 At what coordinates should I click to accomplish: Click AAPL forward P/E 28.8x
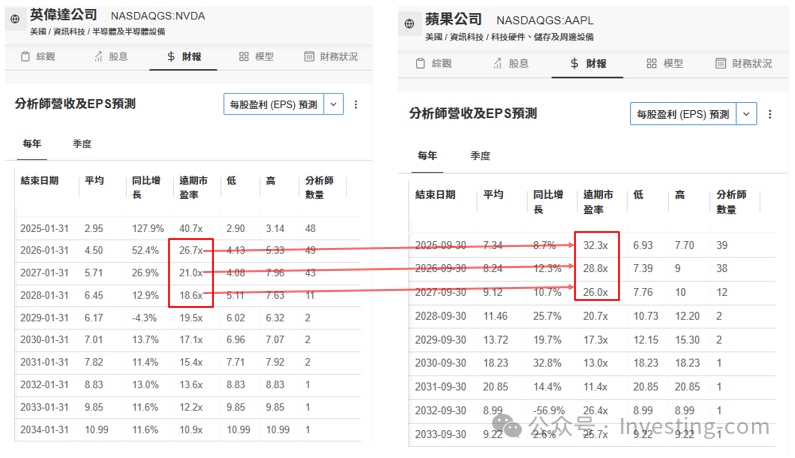(595, 268)
